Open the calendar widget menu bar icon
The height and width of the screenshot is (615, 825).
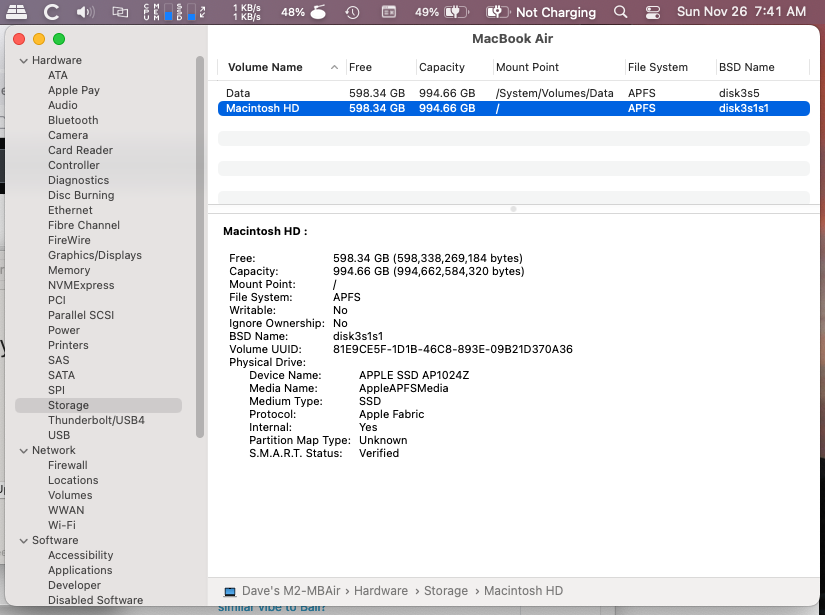[389, 12]
